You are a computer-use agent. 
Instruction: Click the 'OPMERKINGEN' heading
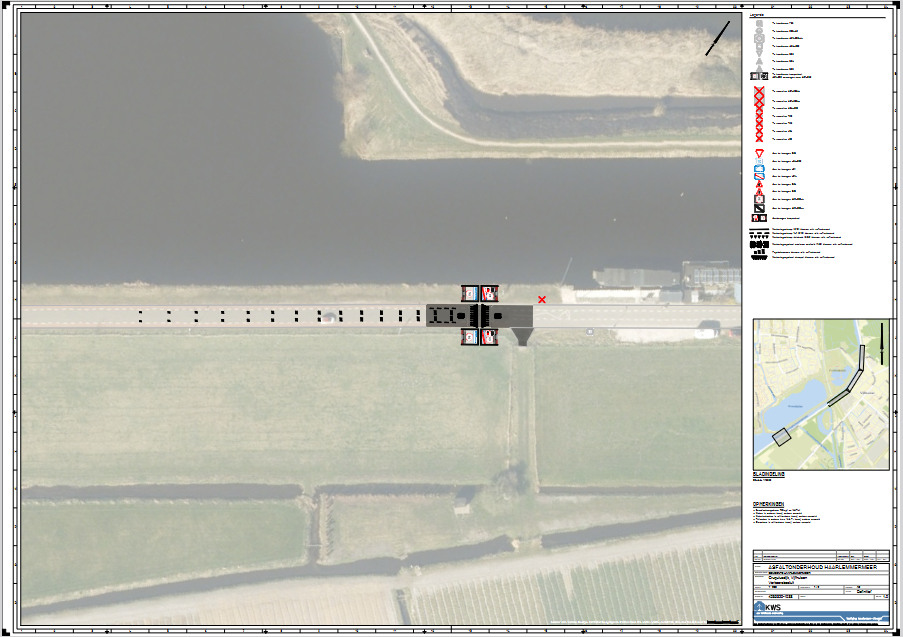pyautogui.click(x=768, y=504)
